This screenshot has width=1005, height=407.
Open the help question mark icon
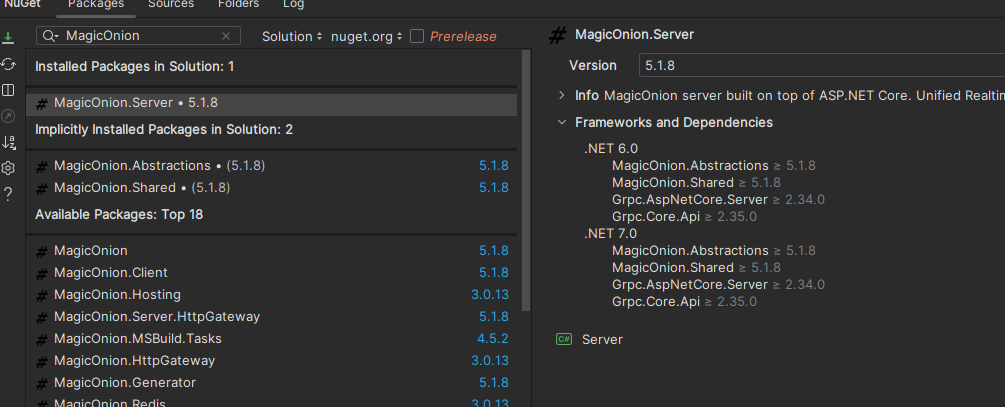tap(8, 194)
